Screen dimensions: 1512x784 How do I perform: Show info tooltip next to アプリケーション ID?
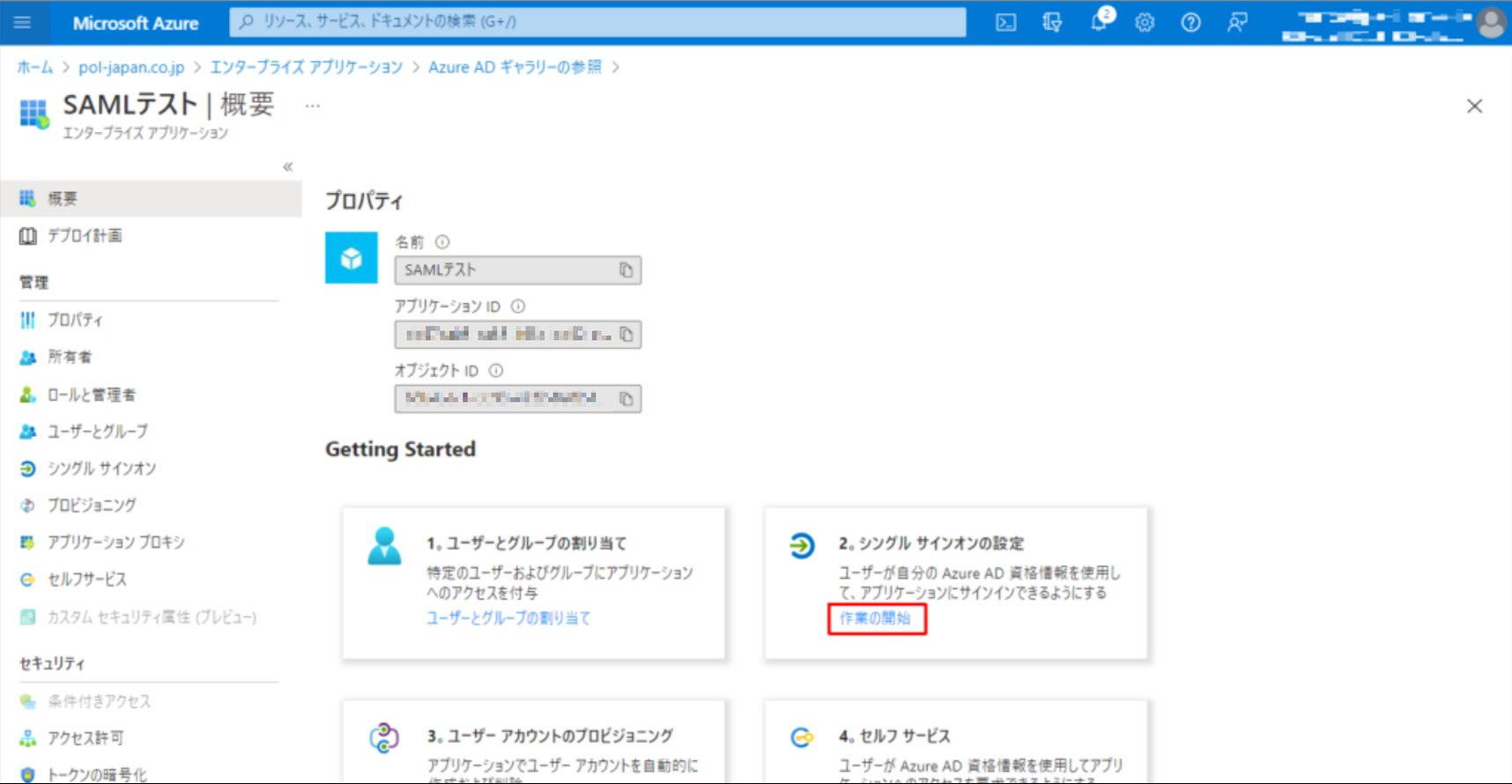(x=518, y=307)
